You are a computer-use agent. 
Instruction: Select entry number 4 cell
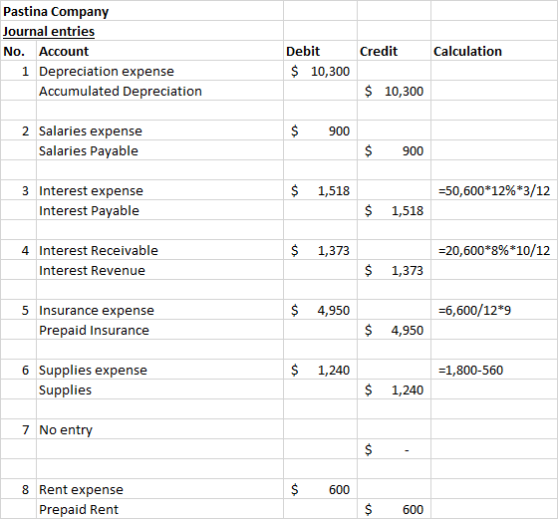[x=18, y=250]
